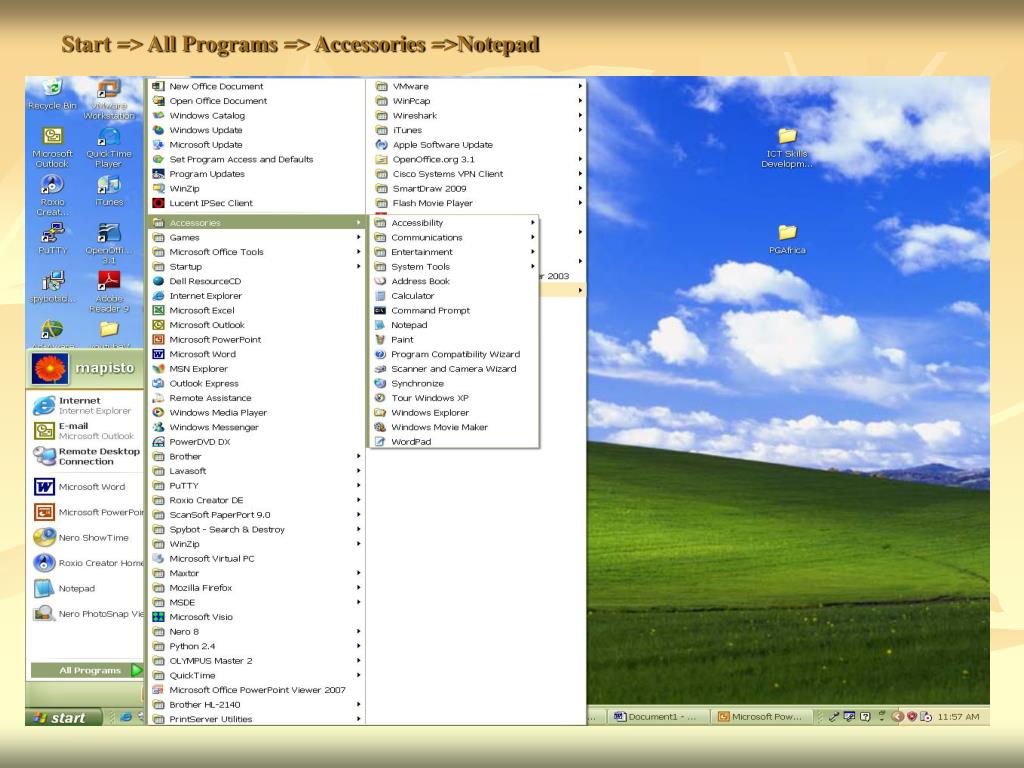This screenshot has height=768, width=1024.
Task: Switch to the Microsoft PowerPoint taskbar button
Action: 762,716
